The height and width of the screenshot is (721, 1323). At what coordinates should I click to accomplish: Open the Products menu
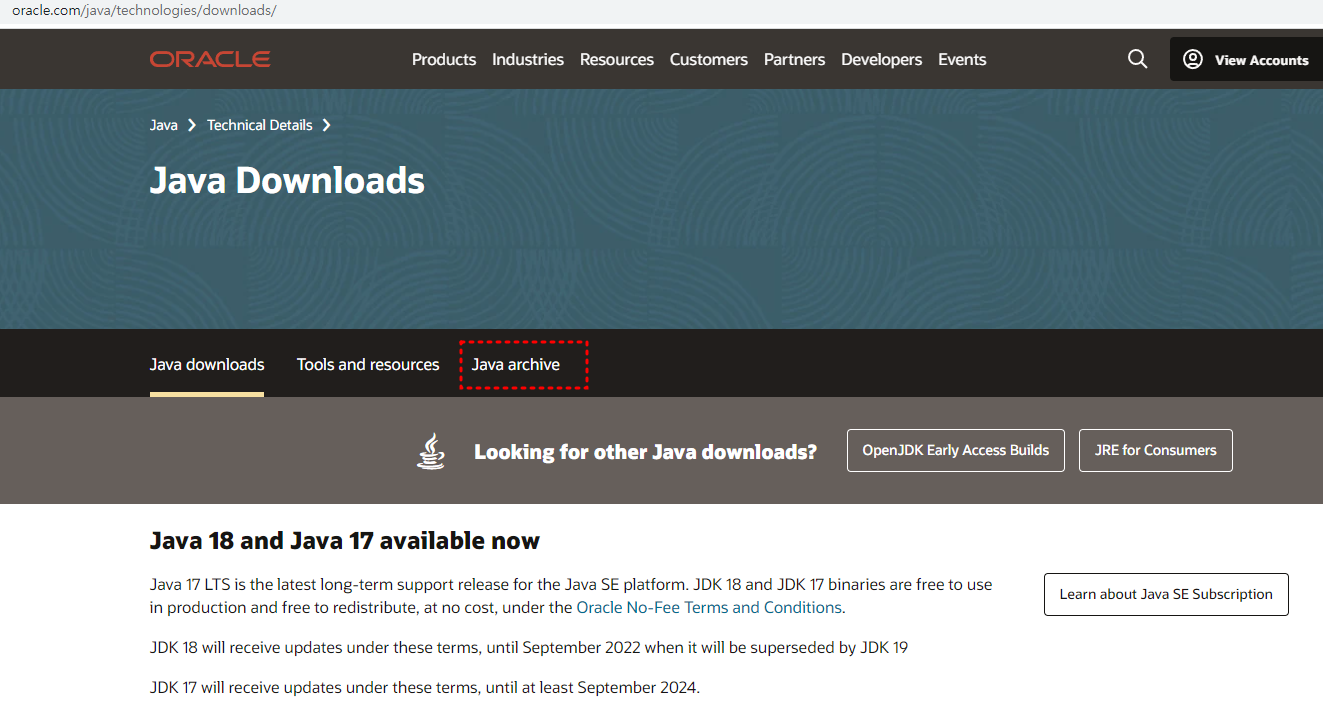point(444,59)
